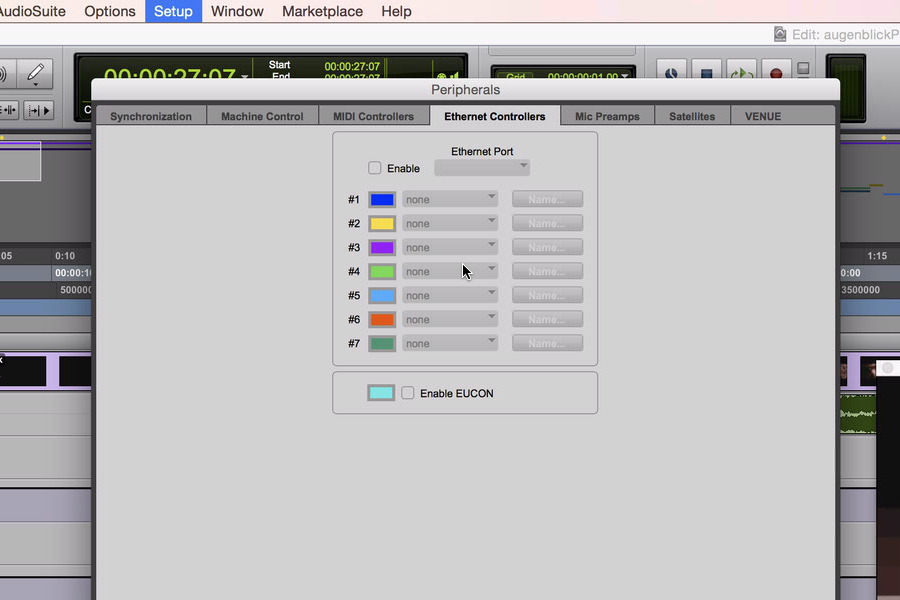The image size is (900, 600).
Task: Switch to the MIDI Controllers tab
Action: tap(373, 116)
